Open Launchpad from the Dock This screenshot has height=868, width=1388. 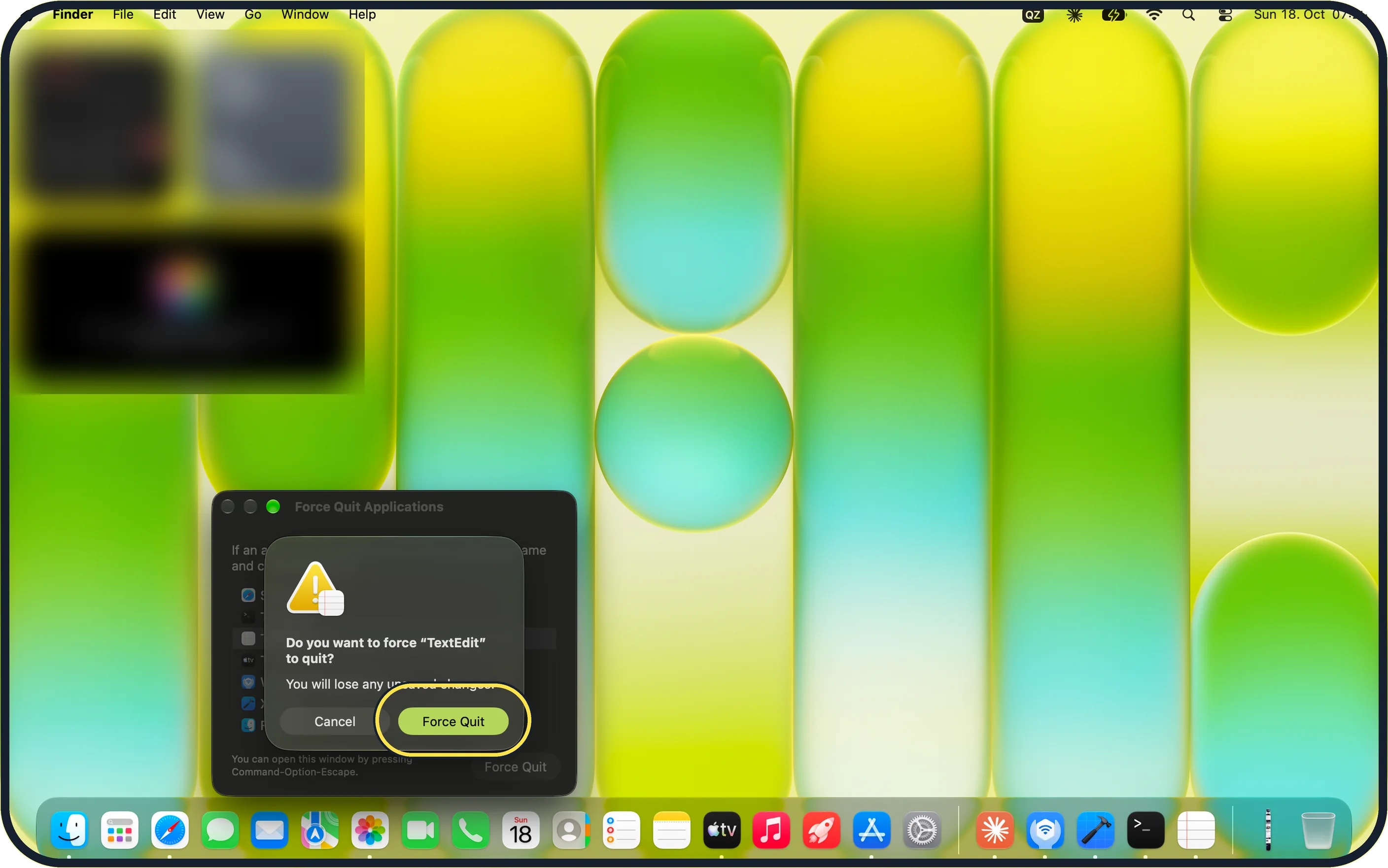tap(119, 830)
